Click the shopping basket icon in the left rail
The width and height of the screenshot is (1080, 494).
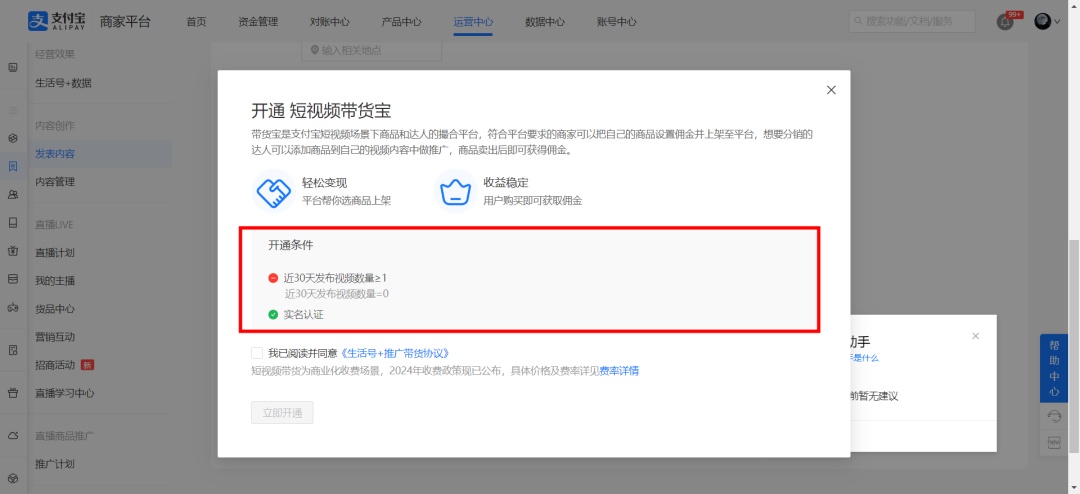pyautogui.click(x=13, y=393)
